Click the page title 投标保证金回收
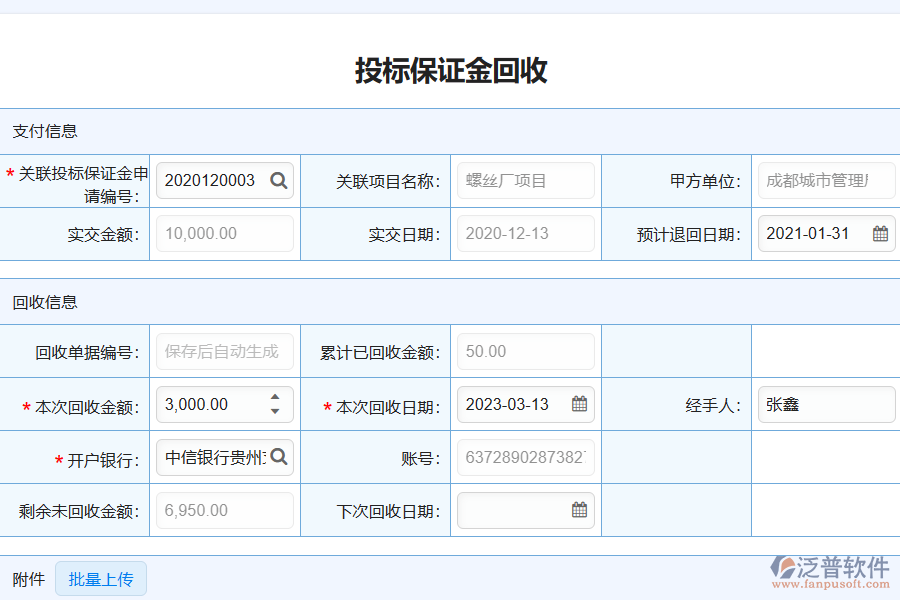 click(x=450, y=70)
